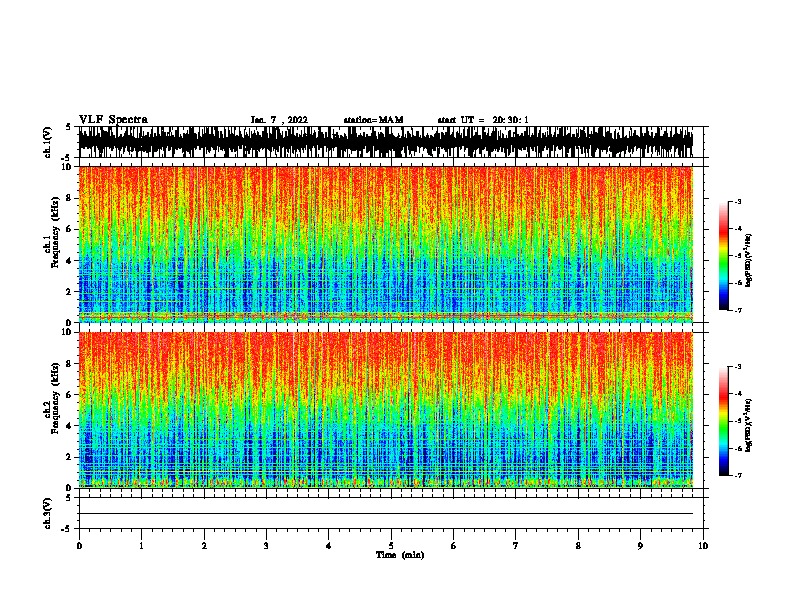Click the '3' tick label on Time axis
792x612 pixels.
266,546
